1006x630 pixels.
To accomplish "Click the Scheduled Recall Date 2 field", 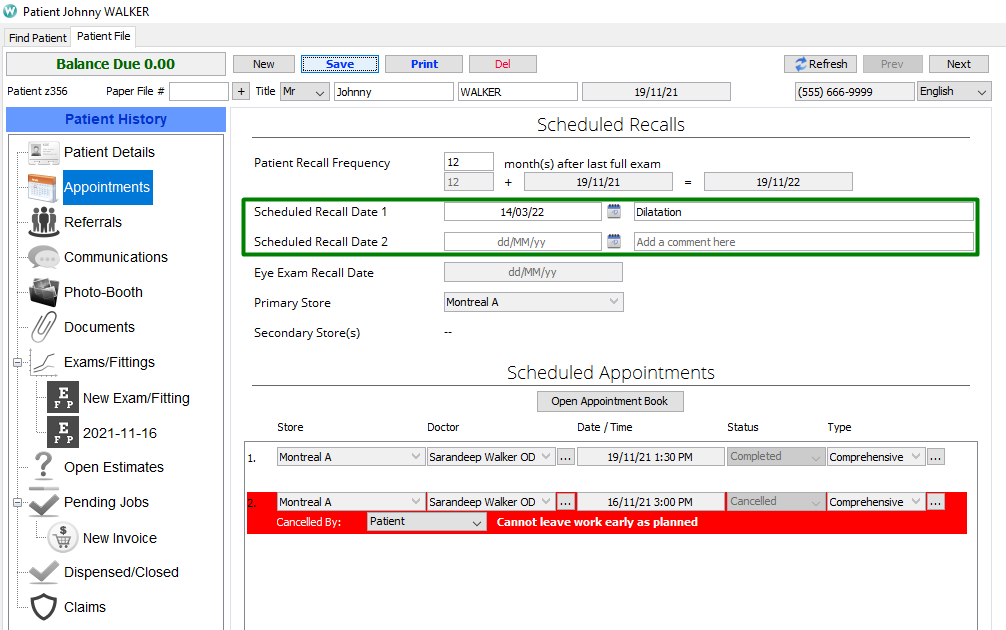I will tap(522, 242).
